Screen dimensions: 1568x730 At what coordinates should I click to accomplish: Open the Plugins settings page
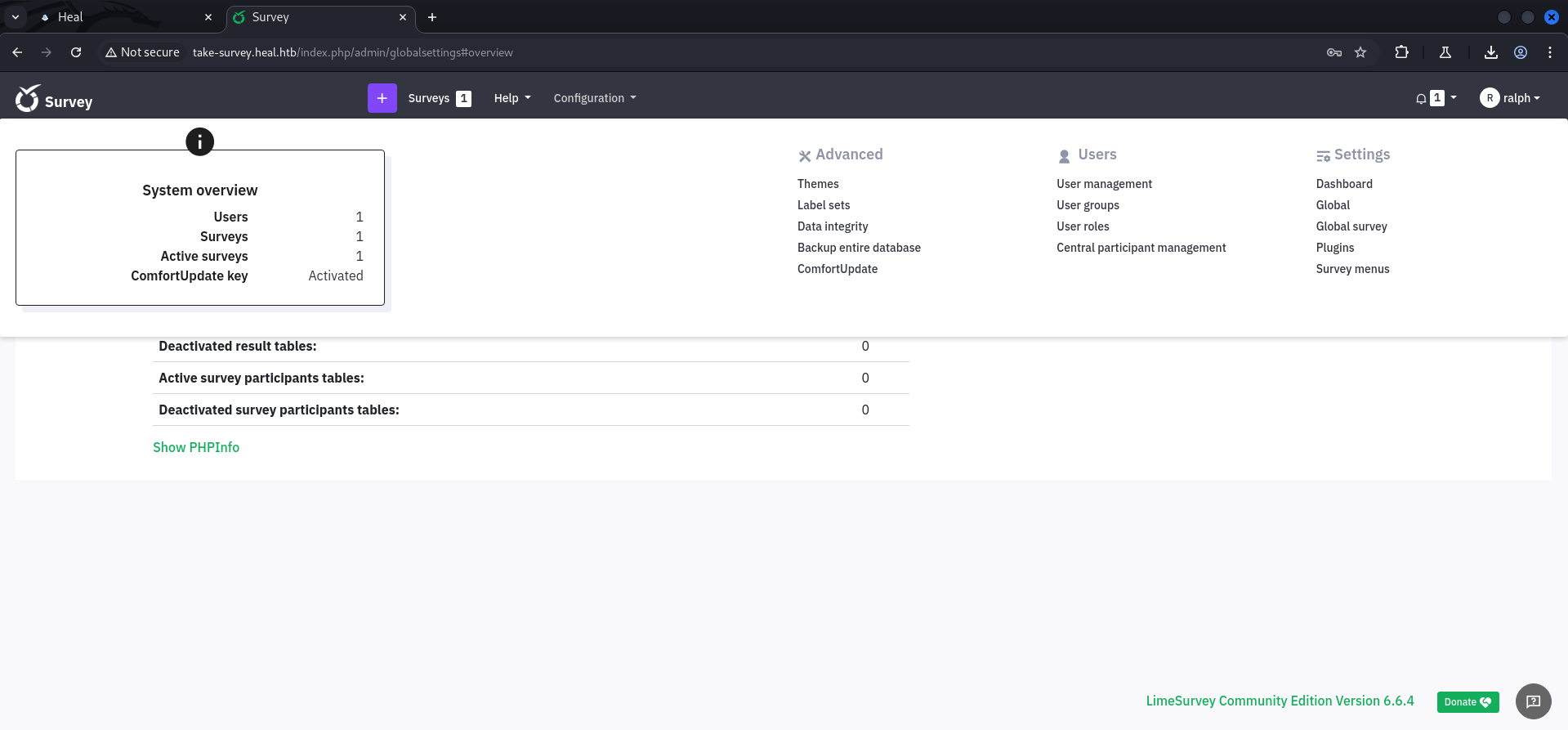[x=1334, y=248]
